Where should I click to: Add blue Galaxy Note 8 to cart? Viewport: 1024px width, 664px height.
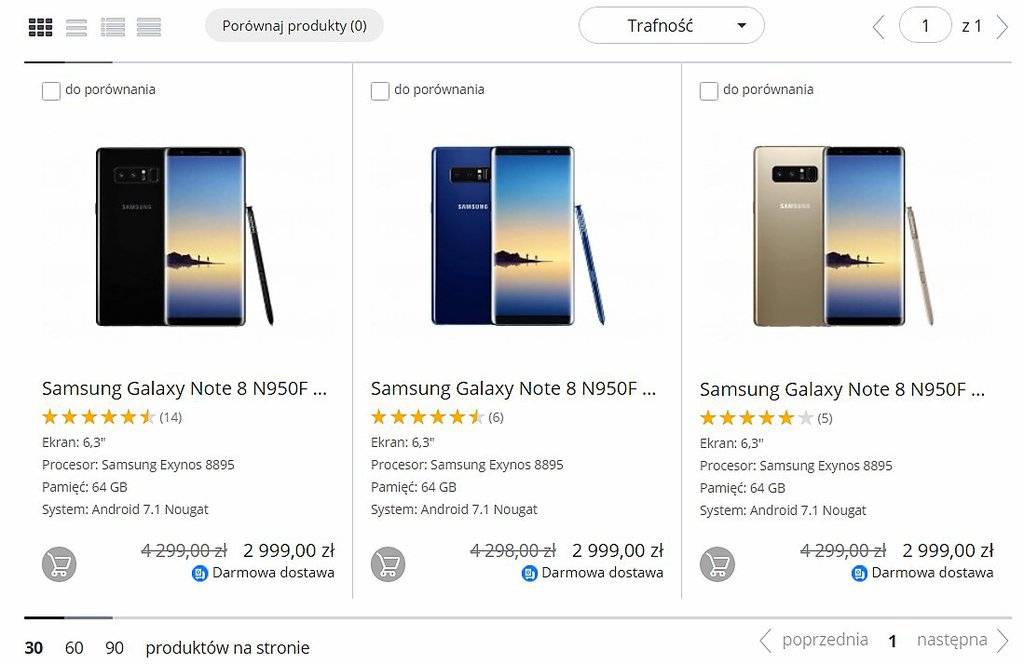pos(388,564)
